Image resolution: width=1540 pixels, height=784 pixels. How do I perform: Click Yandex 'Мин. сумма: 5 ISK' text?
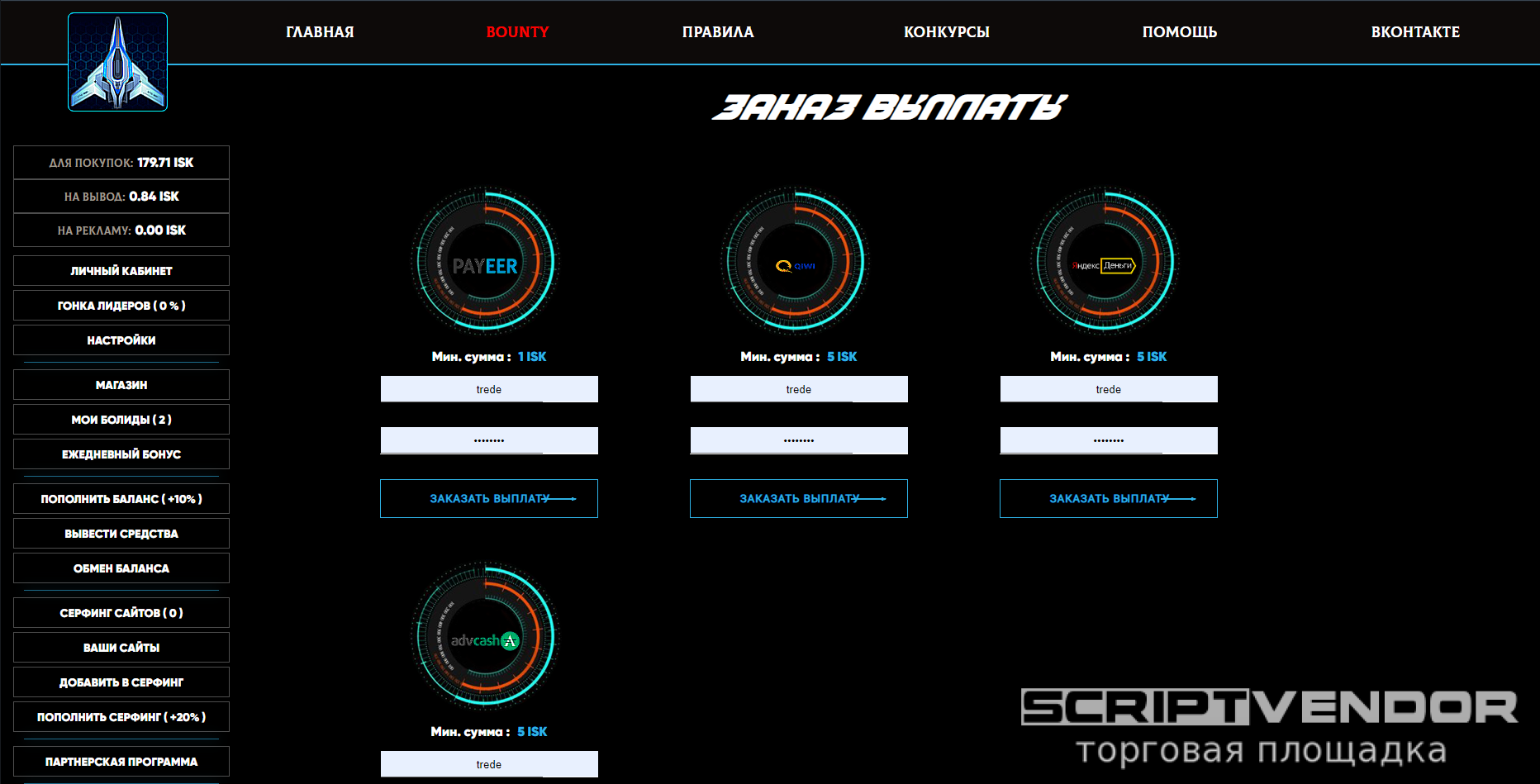(1109, 357)
